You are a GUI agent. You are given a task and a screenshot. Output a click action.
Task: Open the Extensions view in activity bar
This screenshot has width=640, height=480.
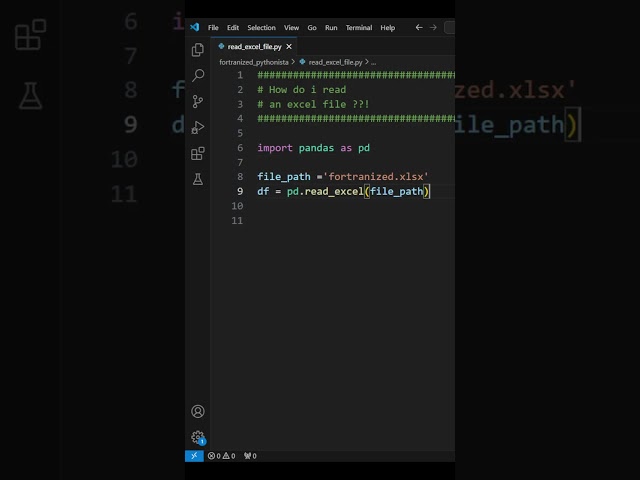[198, 153]
